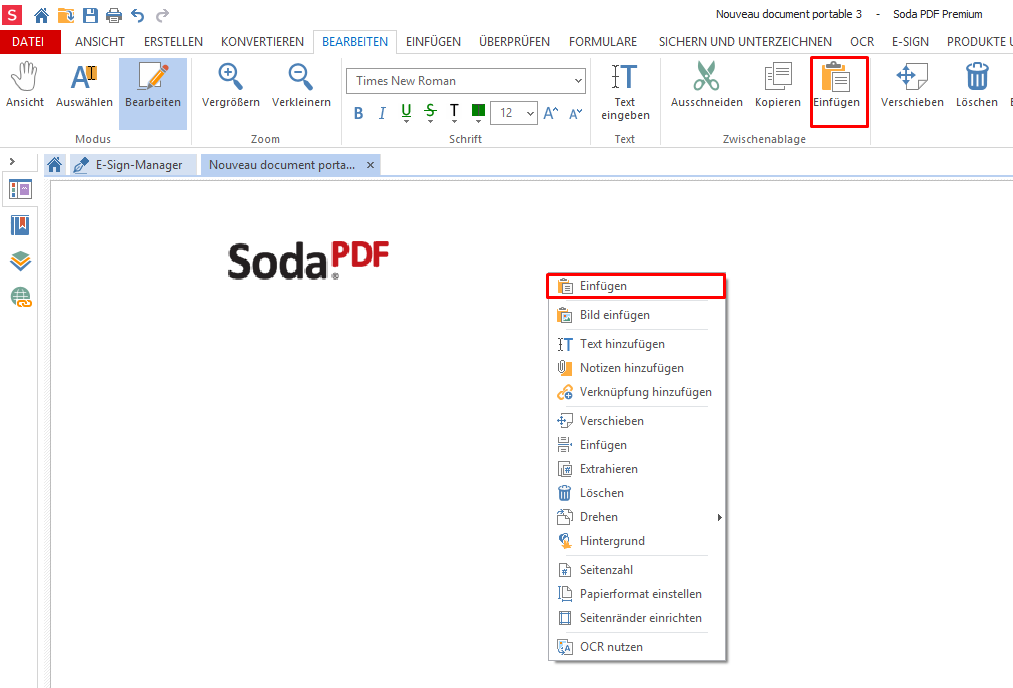Open the font size 12 dropdown
The width and height of the screenshot is (1013, 688).
coord(529,113)
